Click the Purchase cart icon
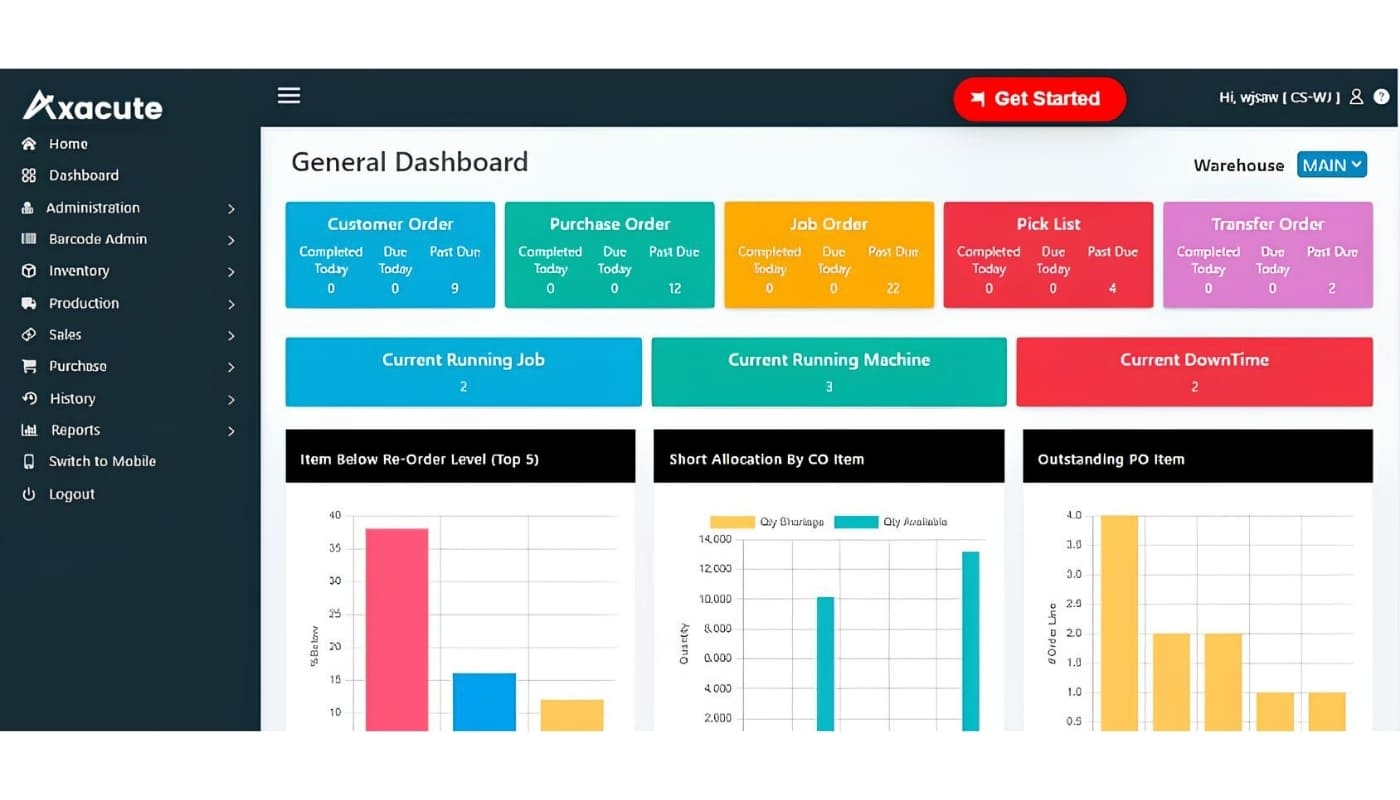The width and height of the screenshot is (1400, 800). click(29, 367)
